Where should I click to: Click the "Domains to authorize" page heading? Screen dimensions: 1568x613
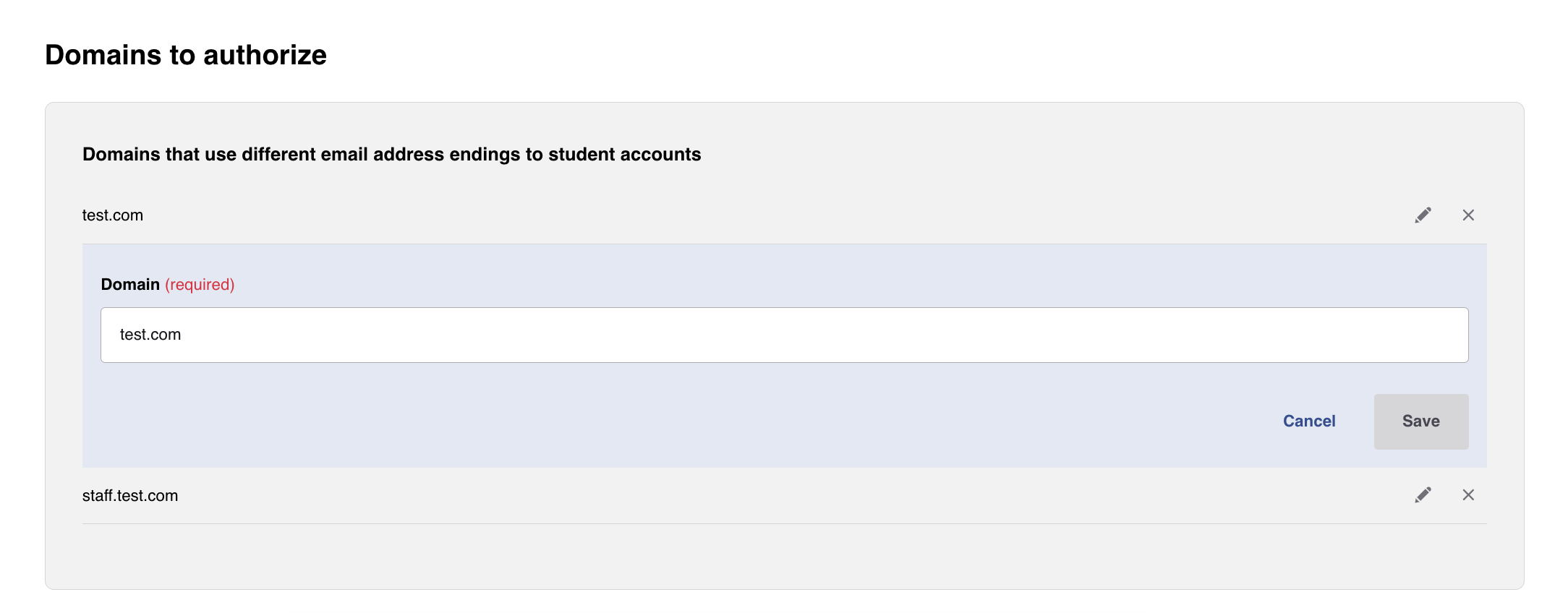click(x=186, y=55)
